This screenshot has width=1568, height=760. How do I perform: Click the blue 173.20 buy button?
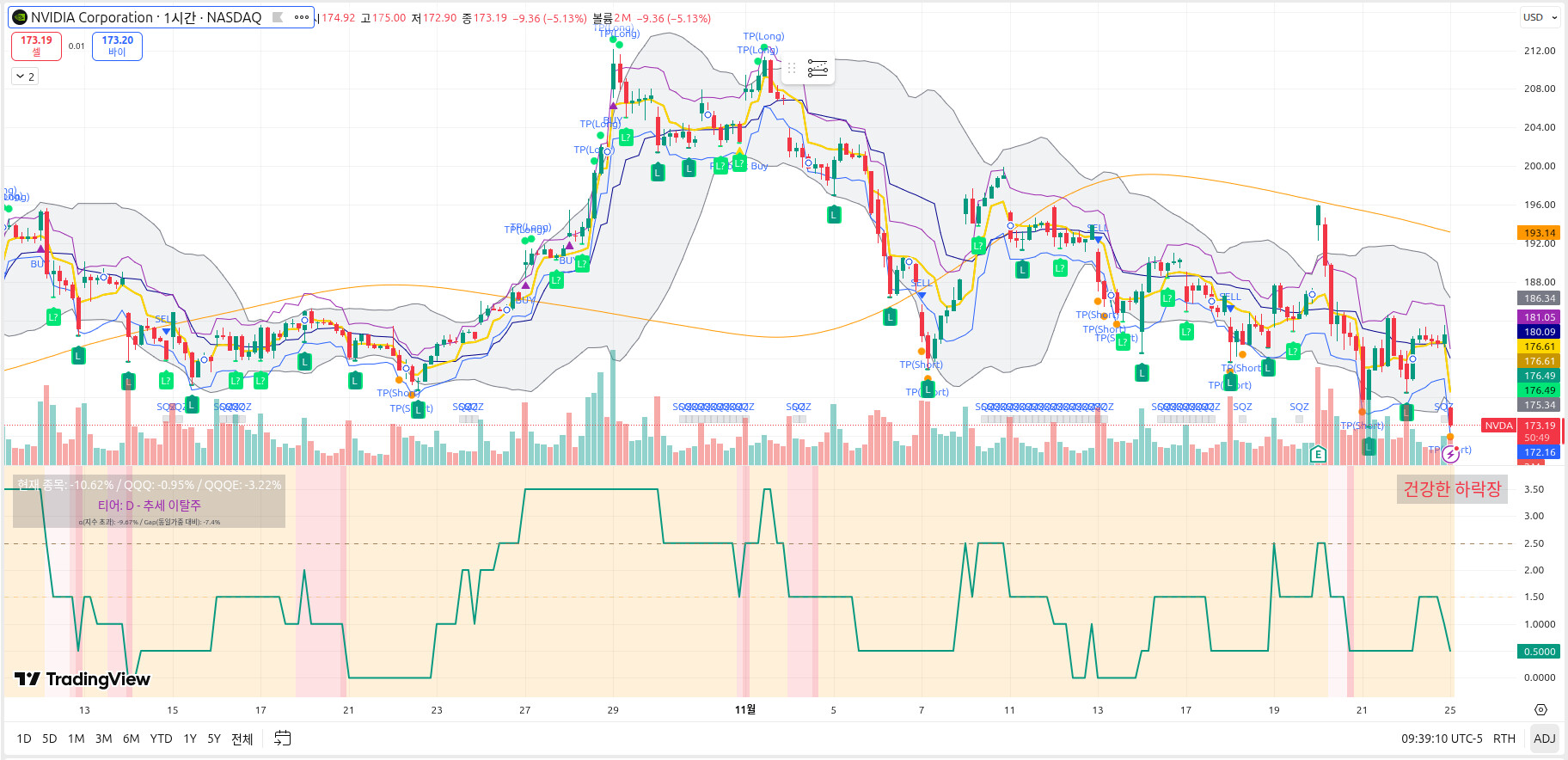coord(117,46)
